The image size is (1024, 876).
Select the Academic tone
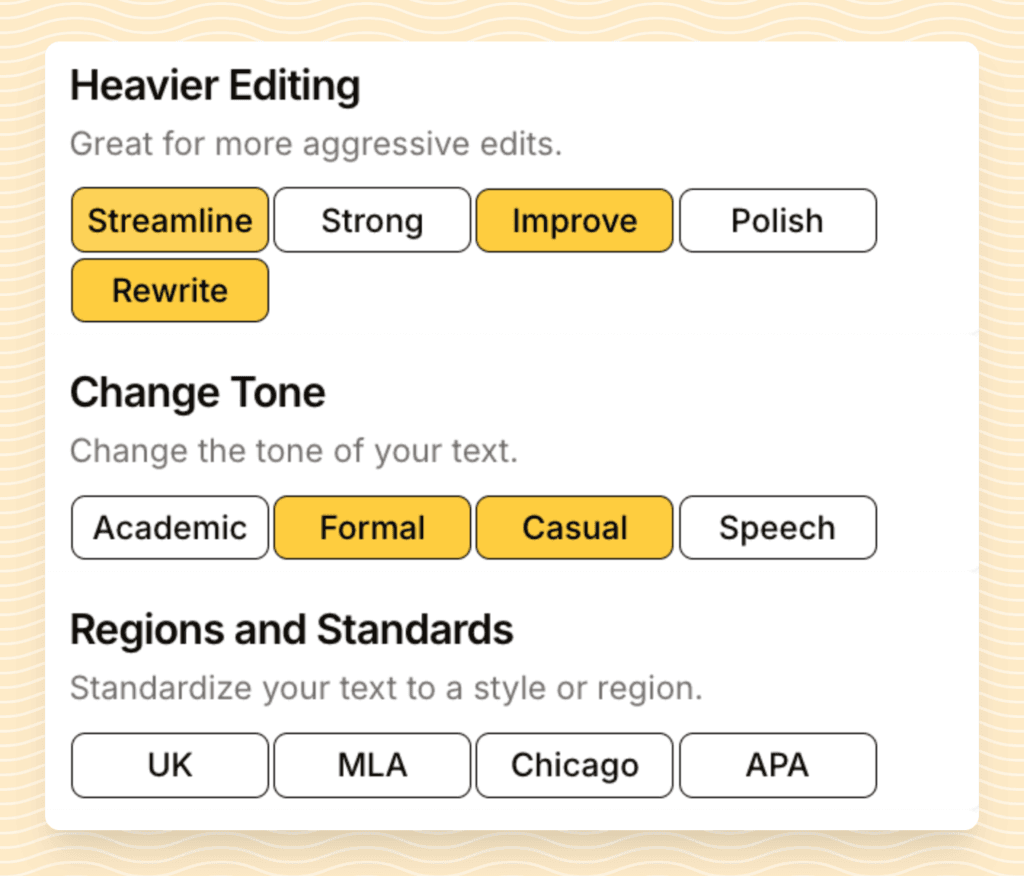(169, 527)
